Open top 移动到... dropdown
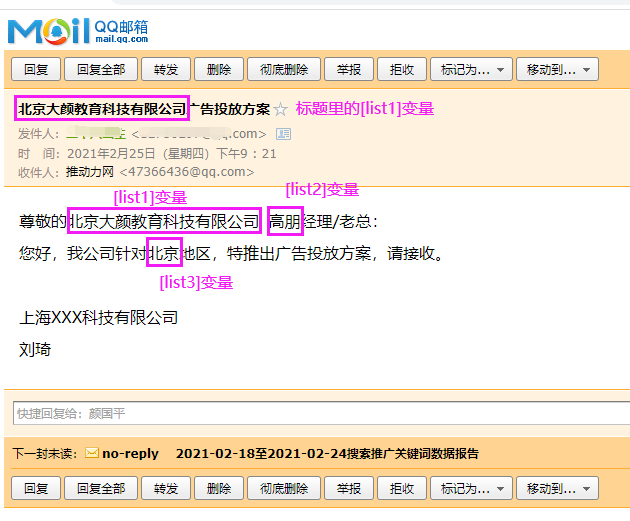630x521 pixels. click(558, 69)
